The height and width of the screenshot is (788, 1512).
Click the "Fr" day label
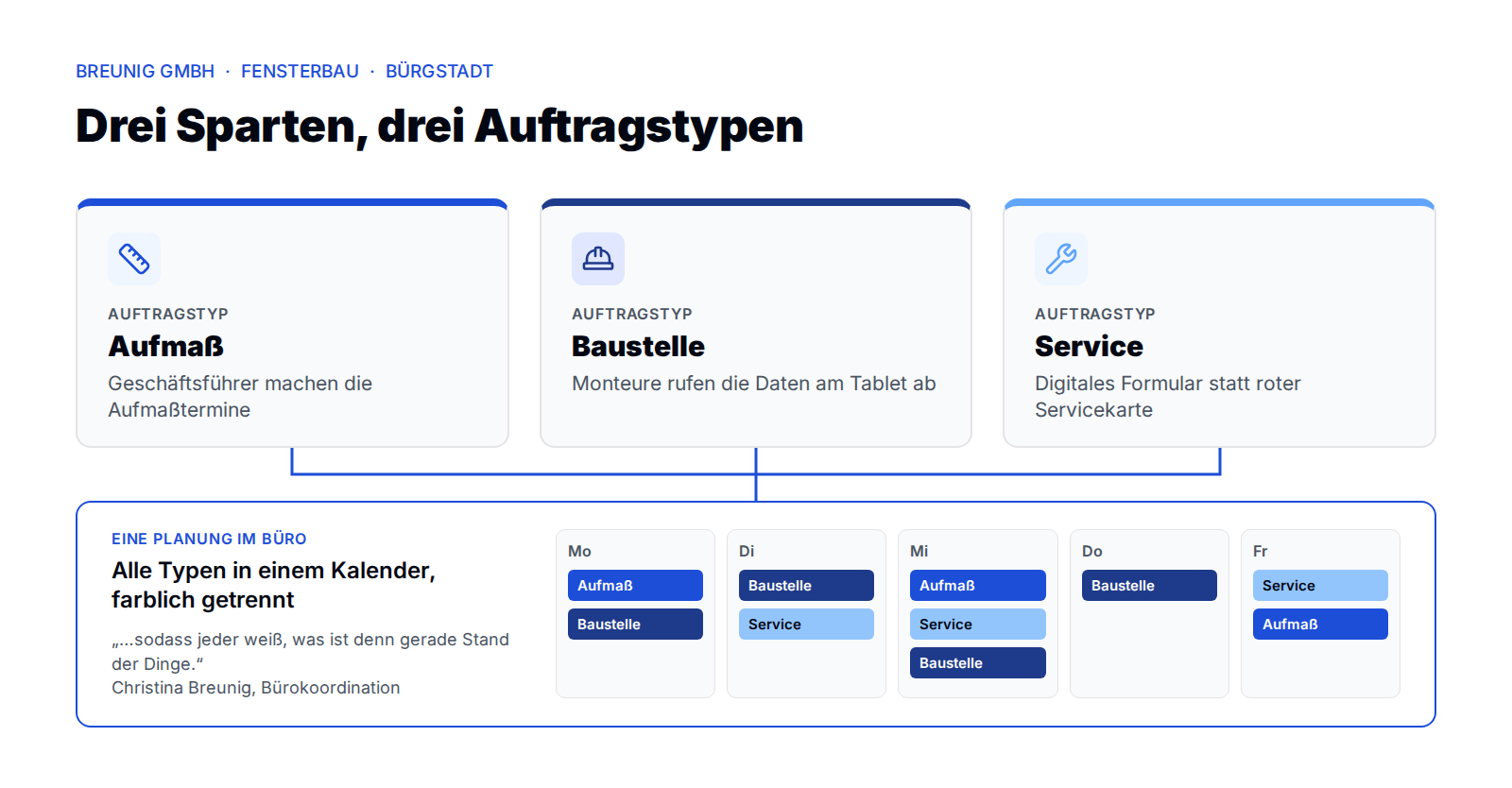tap(1260, 551)
